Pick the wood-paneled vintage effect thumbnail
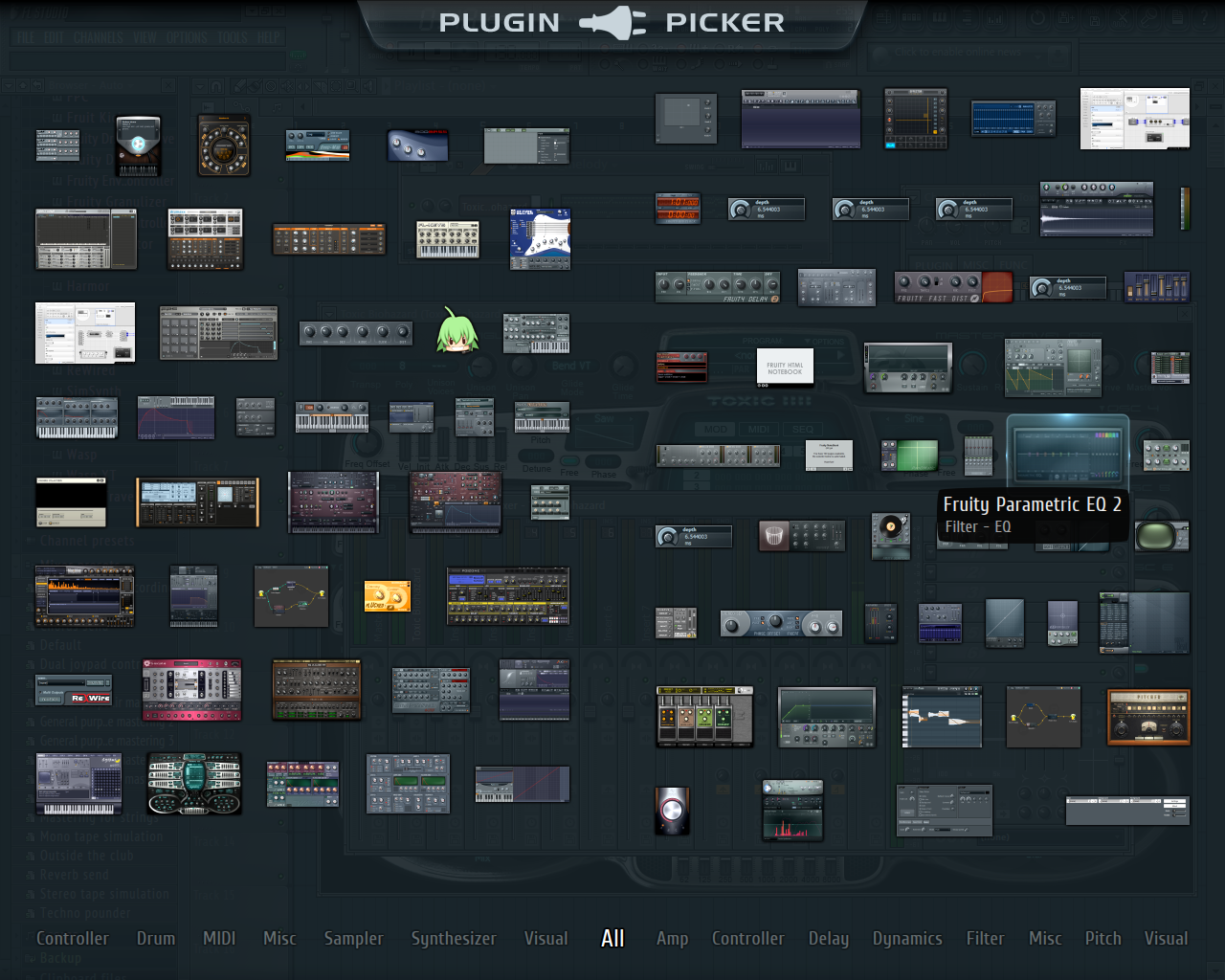1225x980 pixels. tap(1148, 717)
